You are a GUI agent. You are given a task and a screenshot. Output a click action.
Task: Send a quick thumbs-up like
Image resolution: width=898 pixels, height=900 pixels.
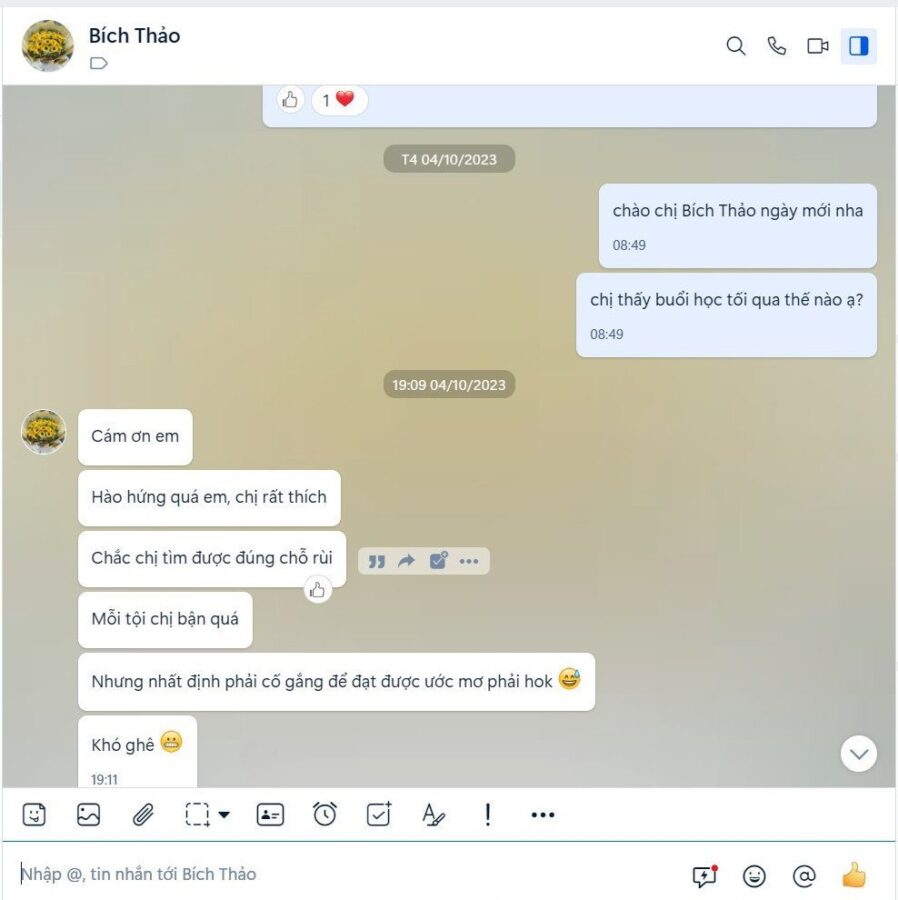pyautogui.click(x=854, y=875)
